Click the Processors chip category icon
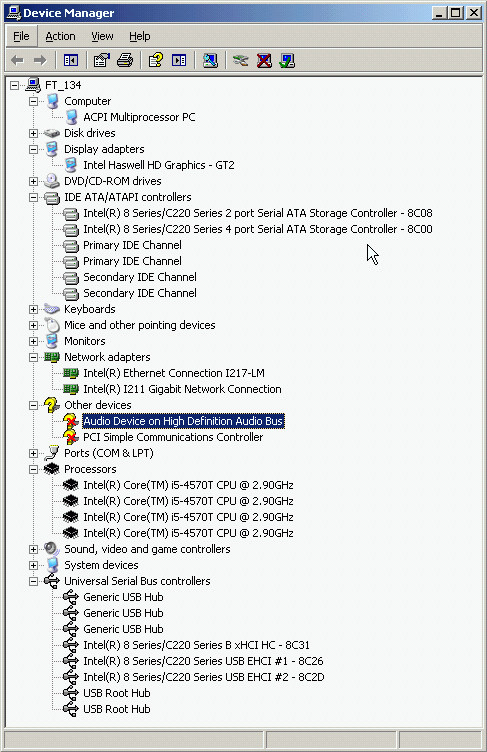This screenshot has width=487, height=752. pyautogui.click(x=52, y=469)
